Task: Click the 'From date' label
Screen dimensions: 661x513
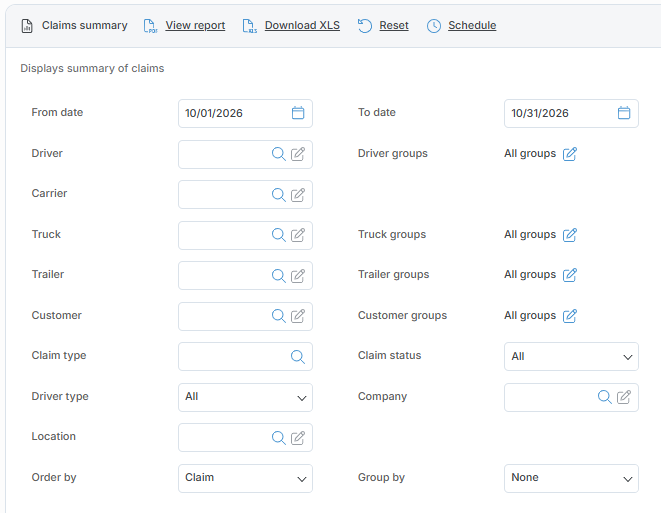Action: pyautogui.click(x=57, y=112)
